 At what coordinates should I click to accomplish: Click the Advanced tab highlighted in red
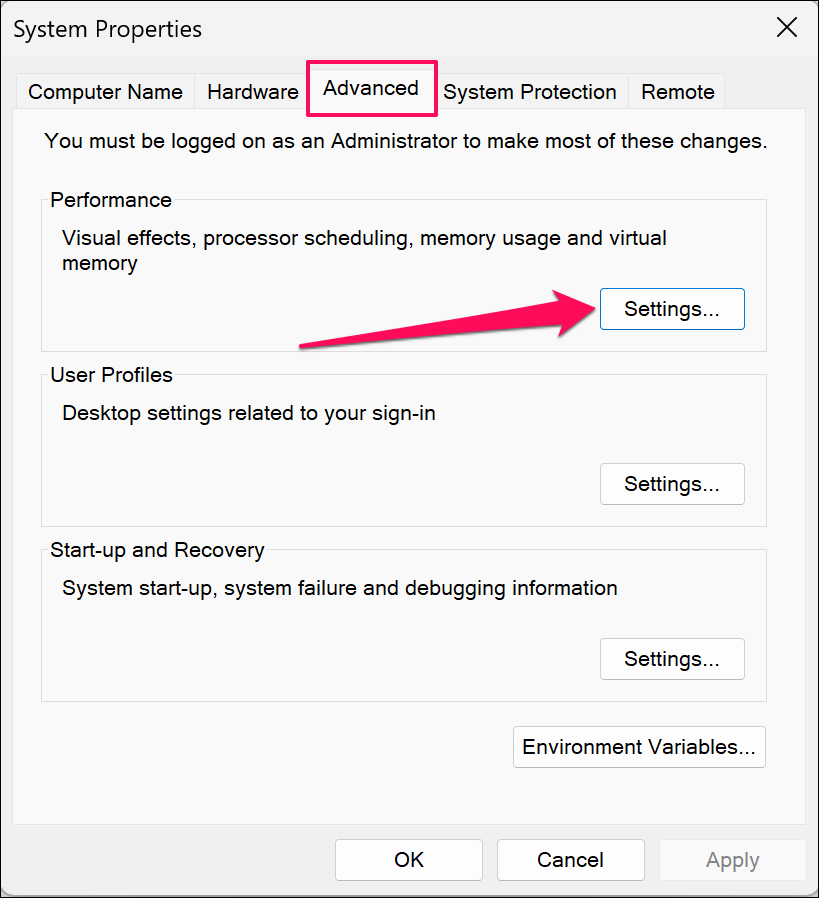[x=371, y=88]
